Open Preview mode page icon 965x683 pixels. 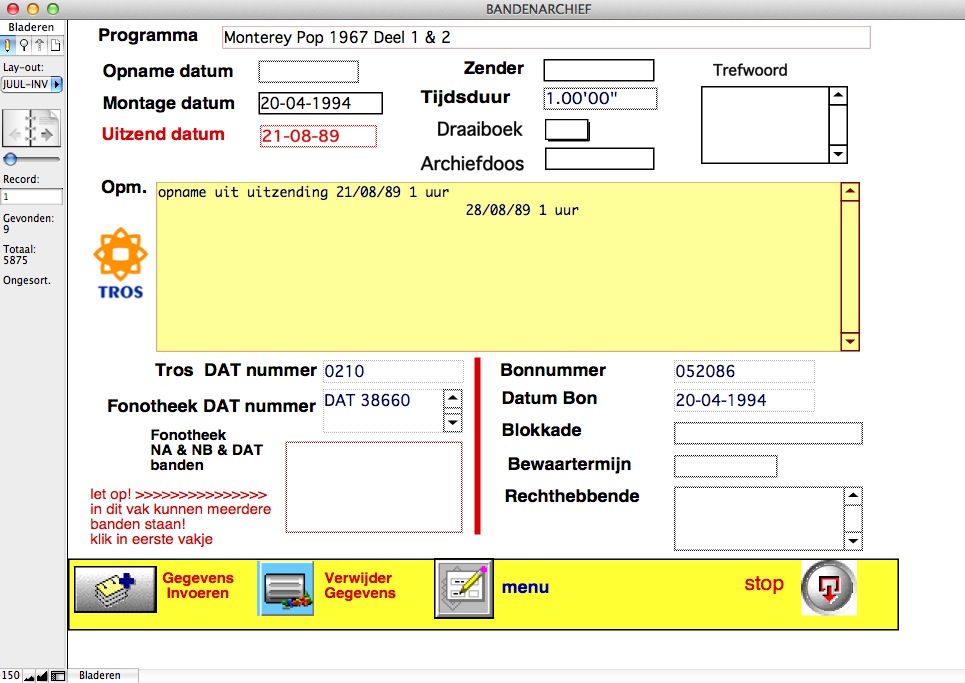tap(56, 45)
